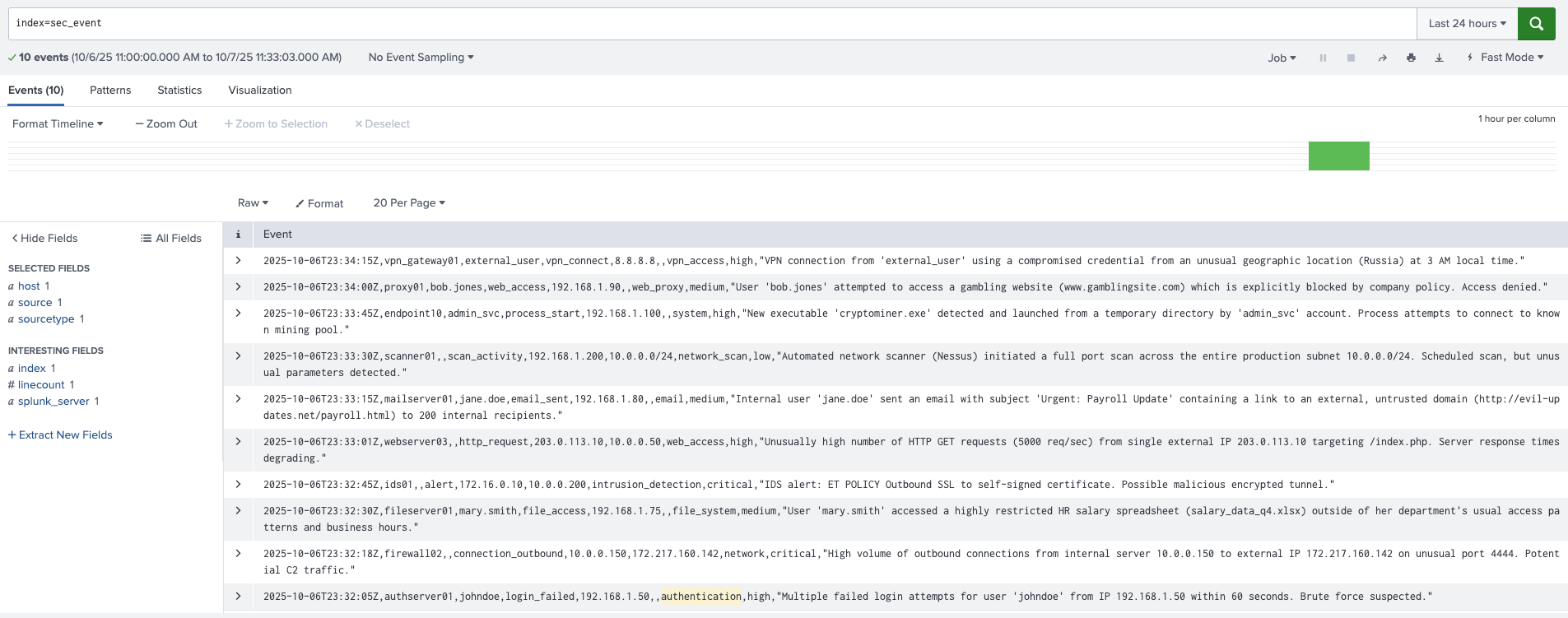Expand the Job menu
Viewport: 1568px width, 618px height.
(1282, 58)
